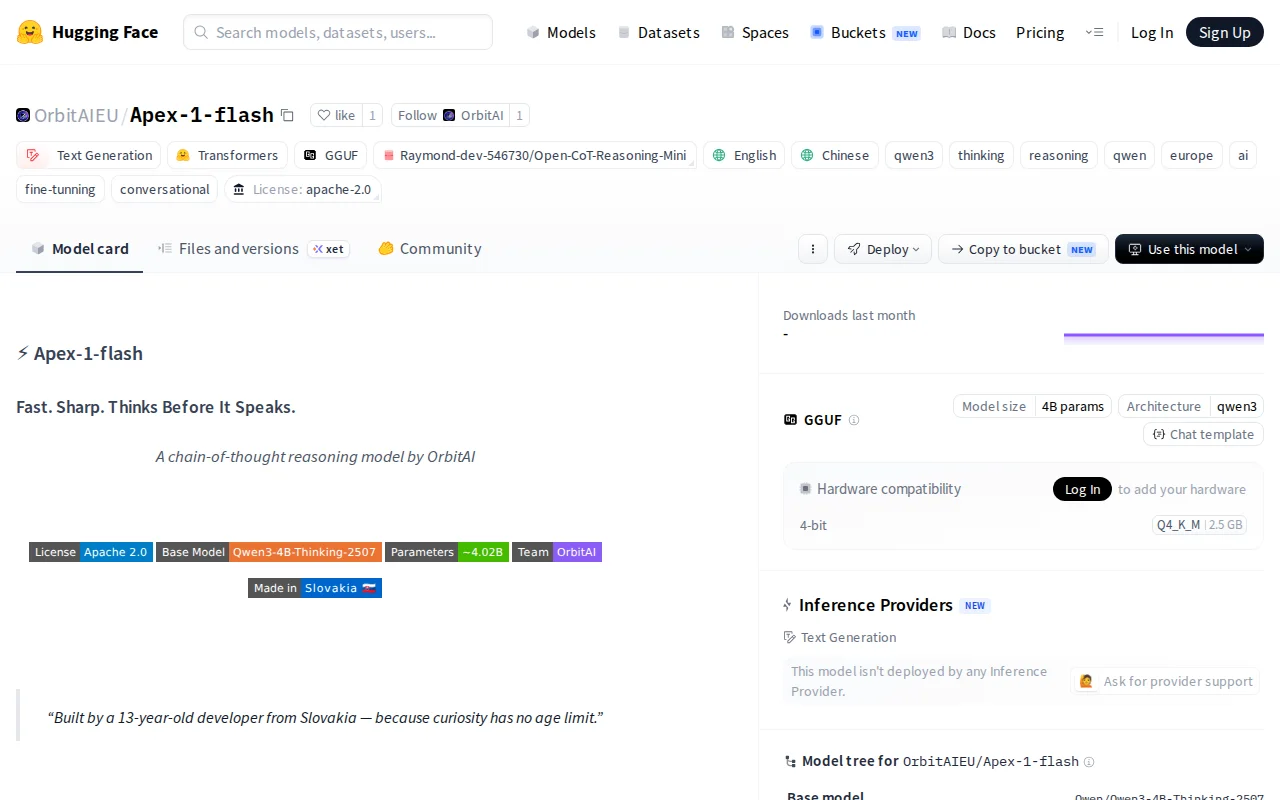This screenshot has height=800, width=1280.
Task: Select the GGUF tag in header
Action: coord(331,155)
